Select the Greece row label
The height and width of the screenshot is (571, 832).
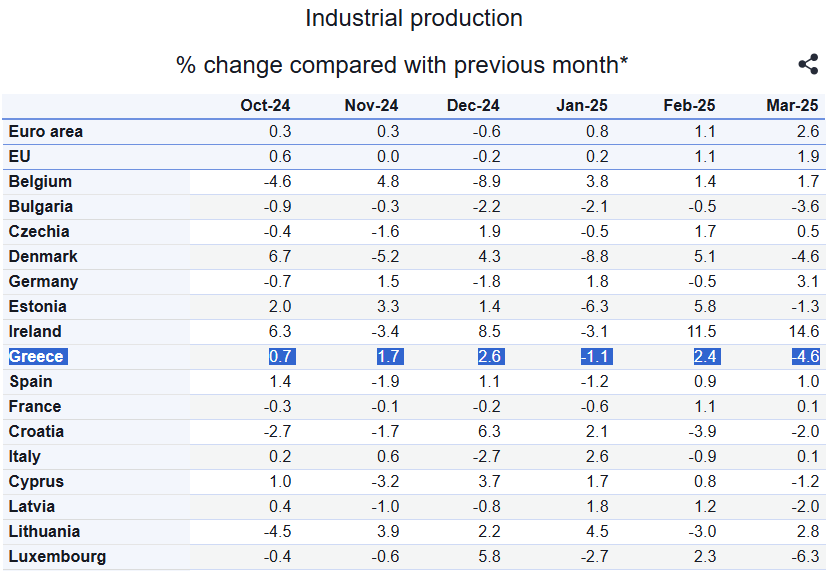36,357
